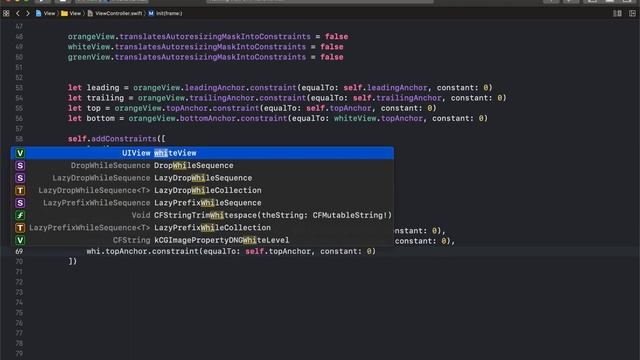Select the CFStringTrimWhitespace function completion
The height and width of the screenshot is (360, 640).
click(202, 215)
